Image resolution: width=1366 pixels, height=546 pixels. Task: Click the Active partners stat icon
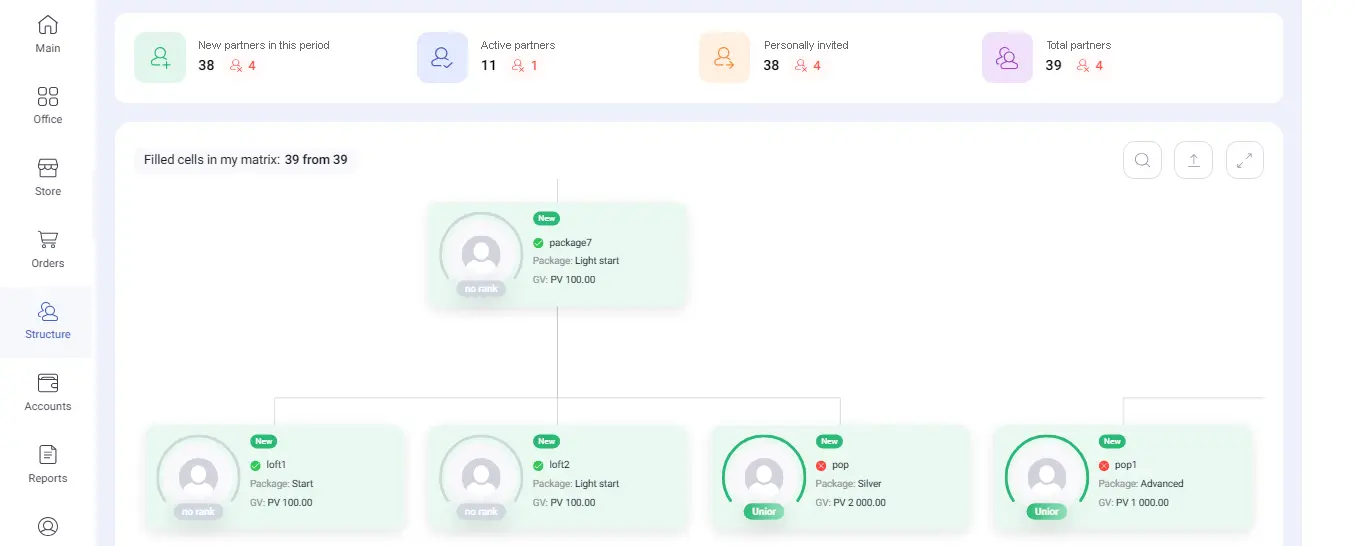point(442,57)
